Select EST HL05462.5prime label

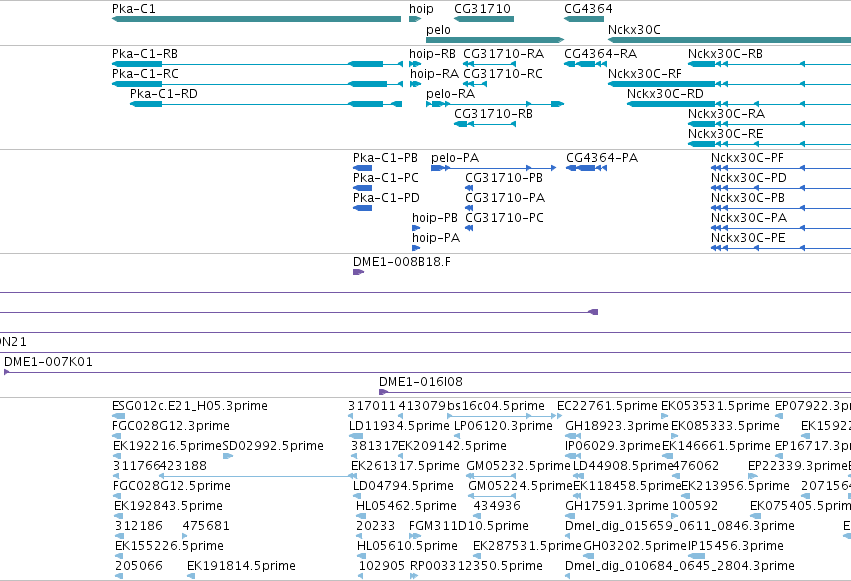[407, 506]
